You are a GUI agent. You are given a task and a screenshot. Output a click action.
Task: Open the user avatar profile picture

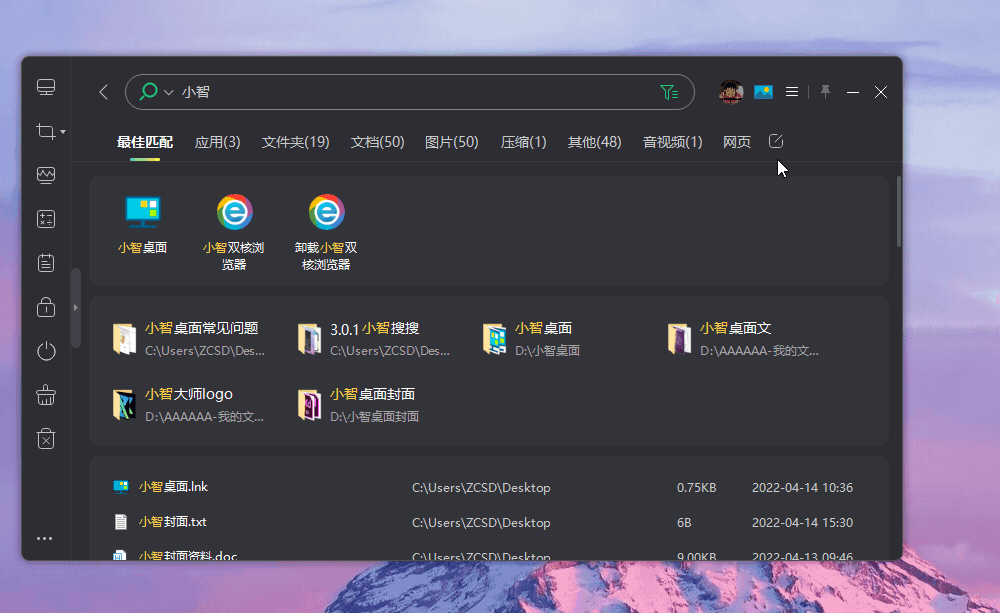click(x=730, y=91)
